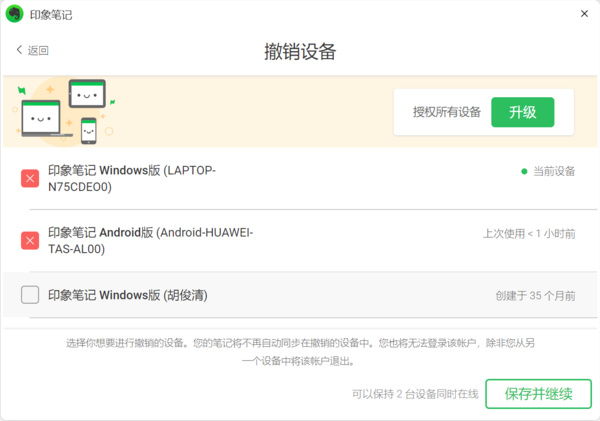The height and width of the screenshot is (421, 600).
Task: Check the Windows版 (胡俊清) device checkbox
Action: coord(30,295)
